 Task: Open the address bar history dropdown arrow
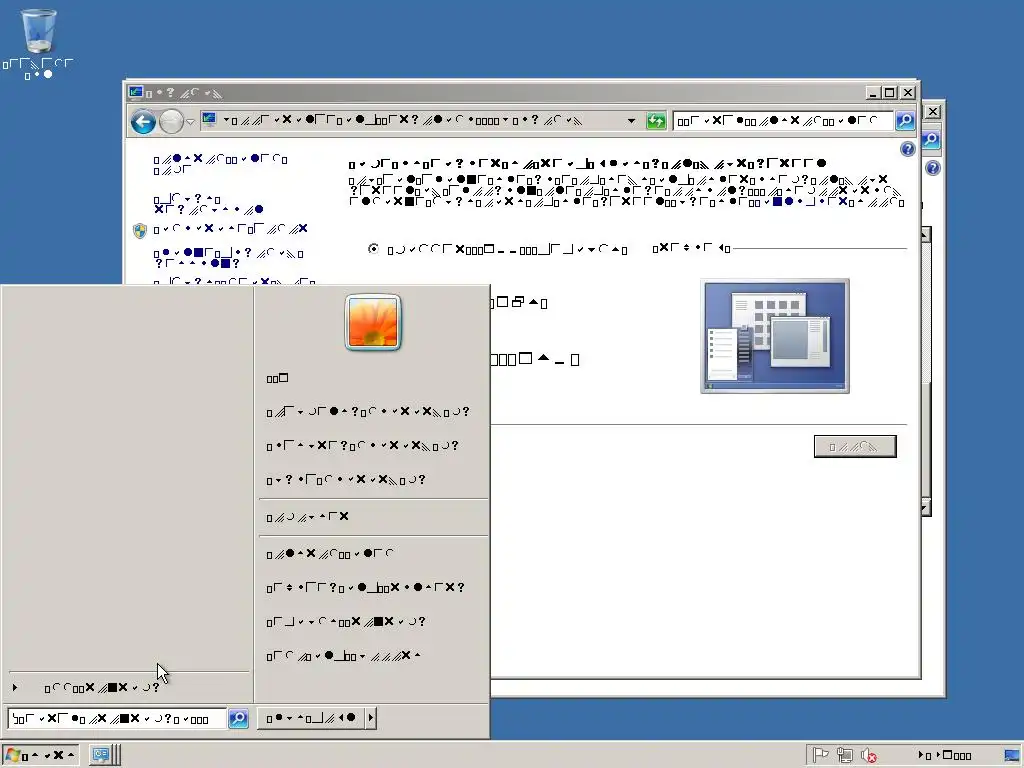point(631,121)
